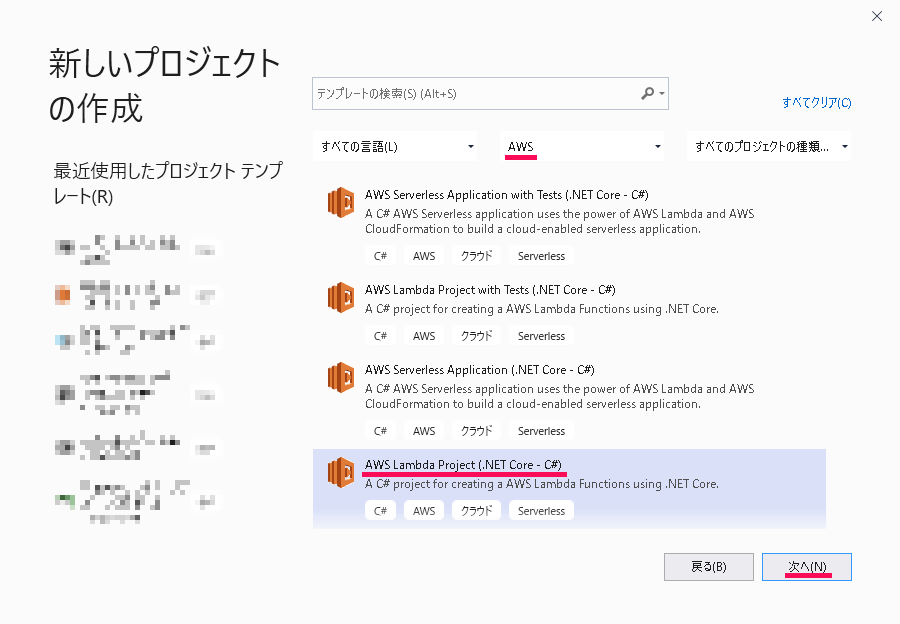Click C# tag under Lambda Project with Tests
This screenshot has width=900, height=624.
tap(380, 336)
